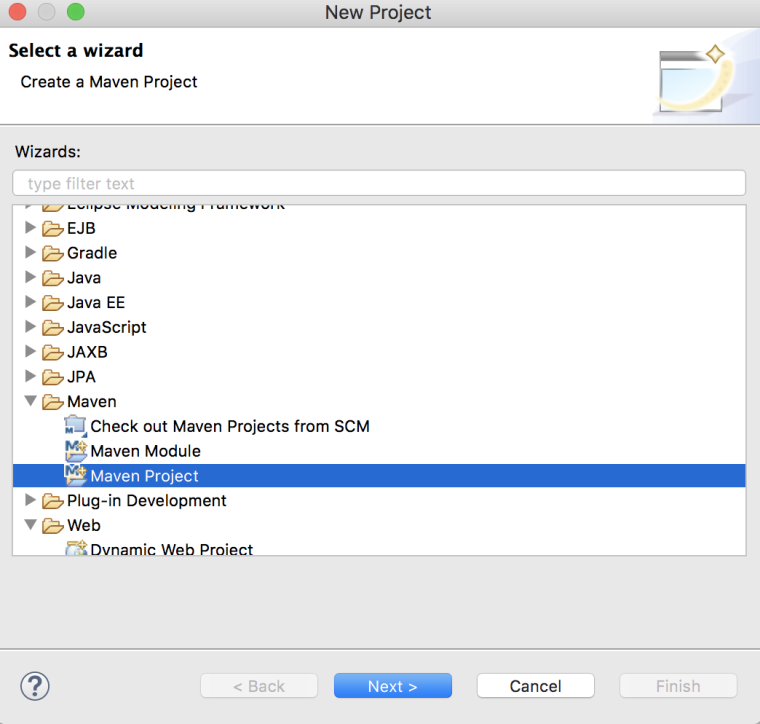
Task: Click the Plug-in Development folder icon
Action: point(52,501)
